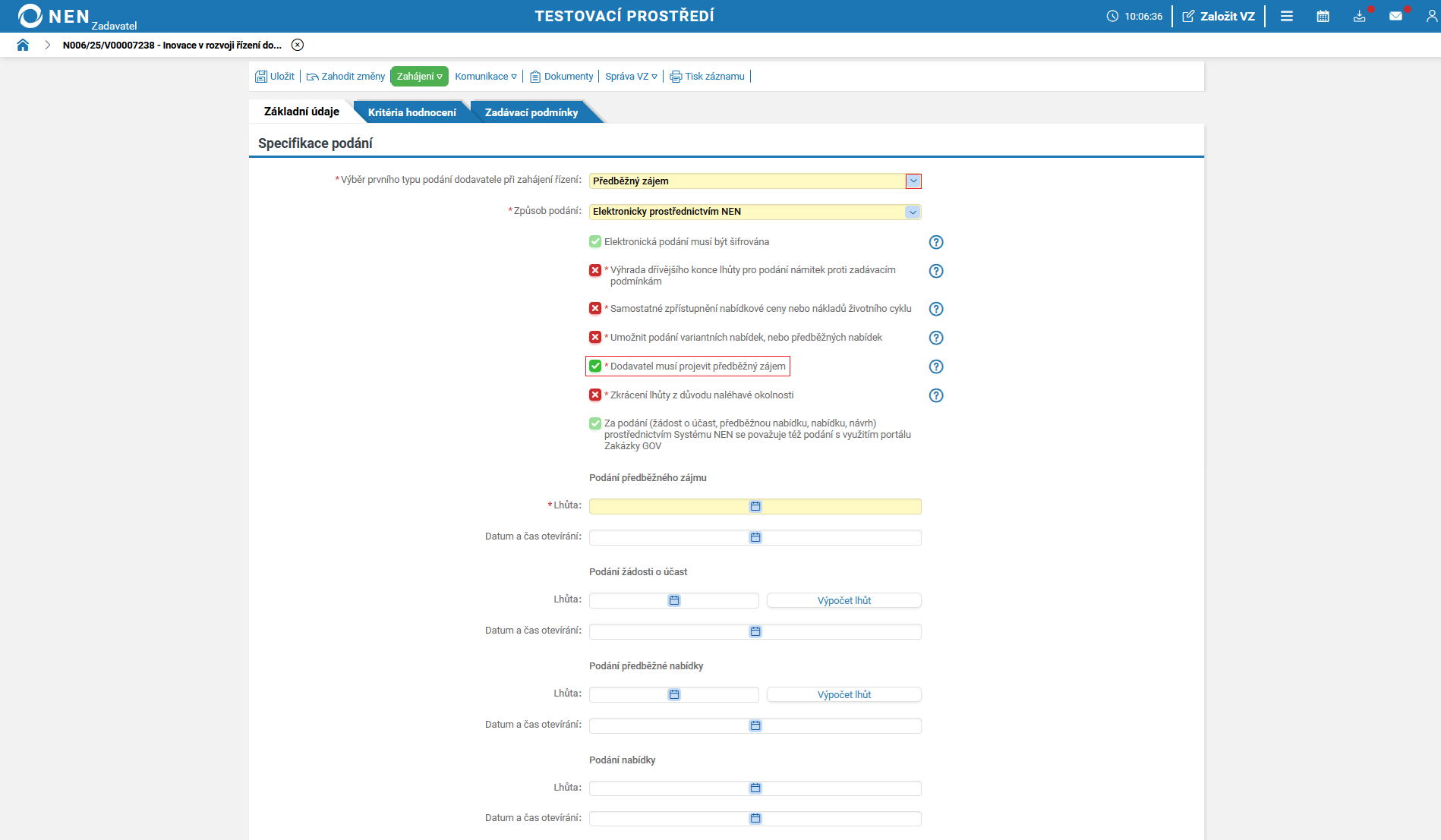Discard changes with Zahodit změny
Screen dimensions: 1441x840
pyautogui.click(x=345, y=77)
